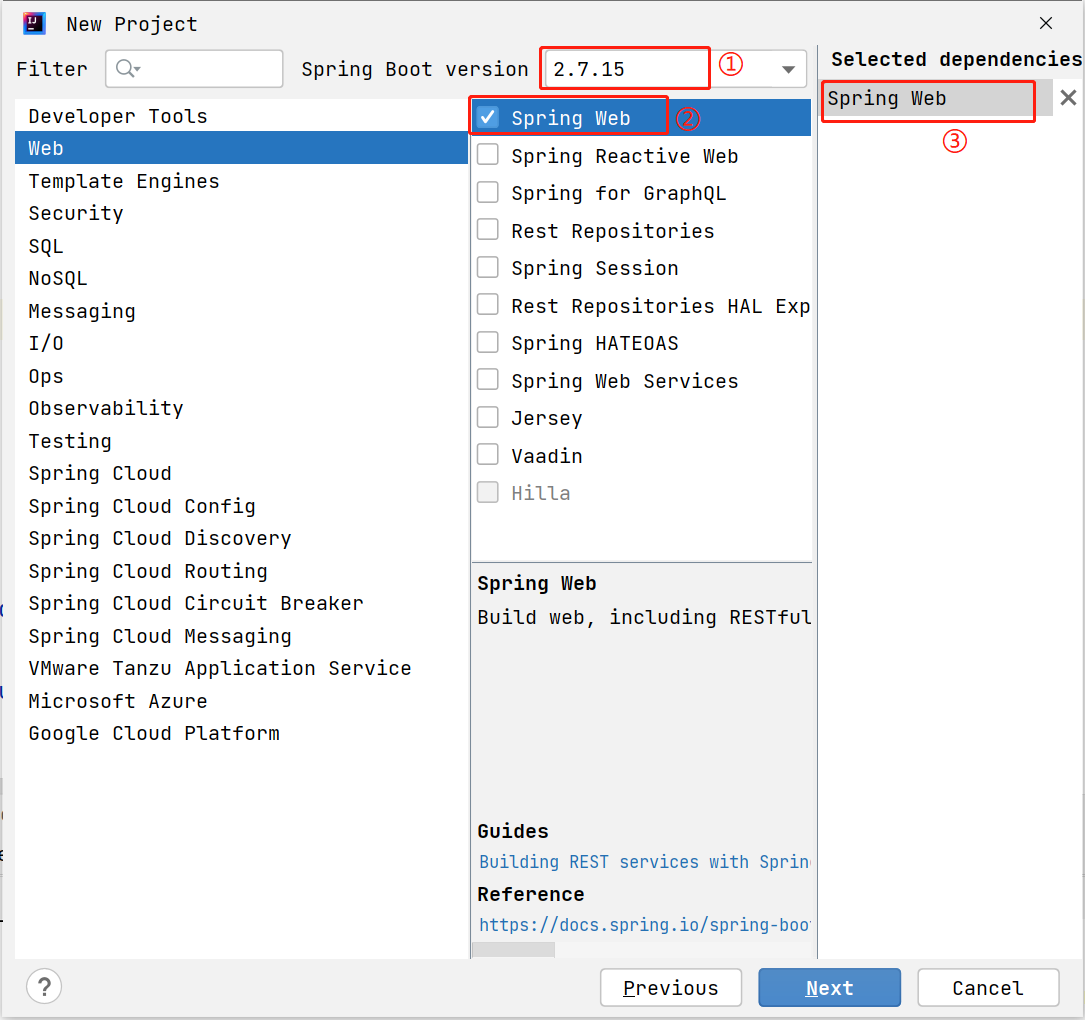The height and width of the screenshot is (1020, 1085).
Task: Open the Observability category
Action: coord(241,408)
